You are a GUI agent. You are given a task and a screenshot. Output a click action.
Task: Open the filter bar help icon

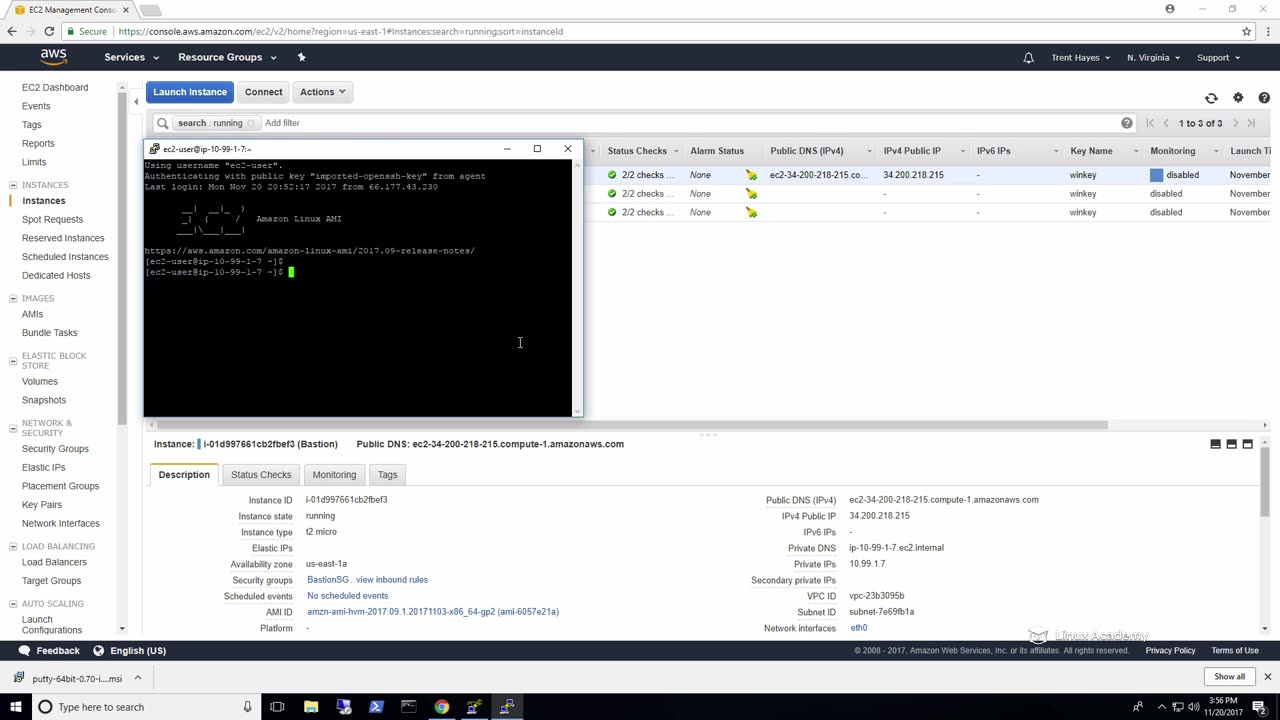click(1127, 123)
